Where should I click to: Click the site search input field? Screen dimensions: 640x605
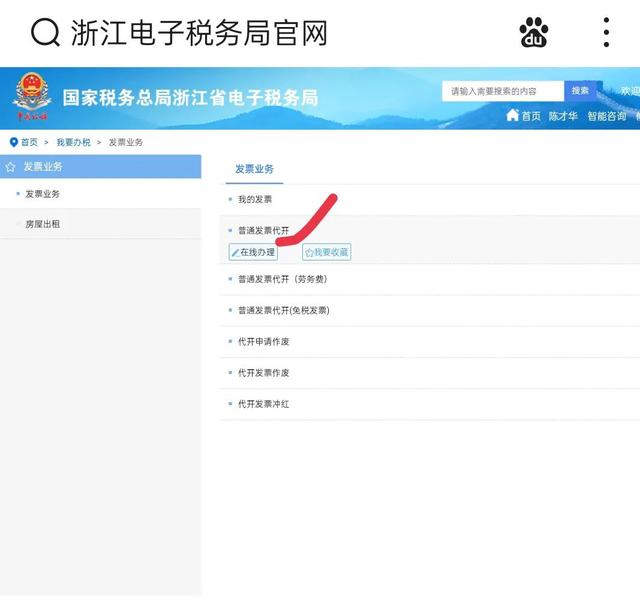point(503,91)
